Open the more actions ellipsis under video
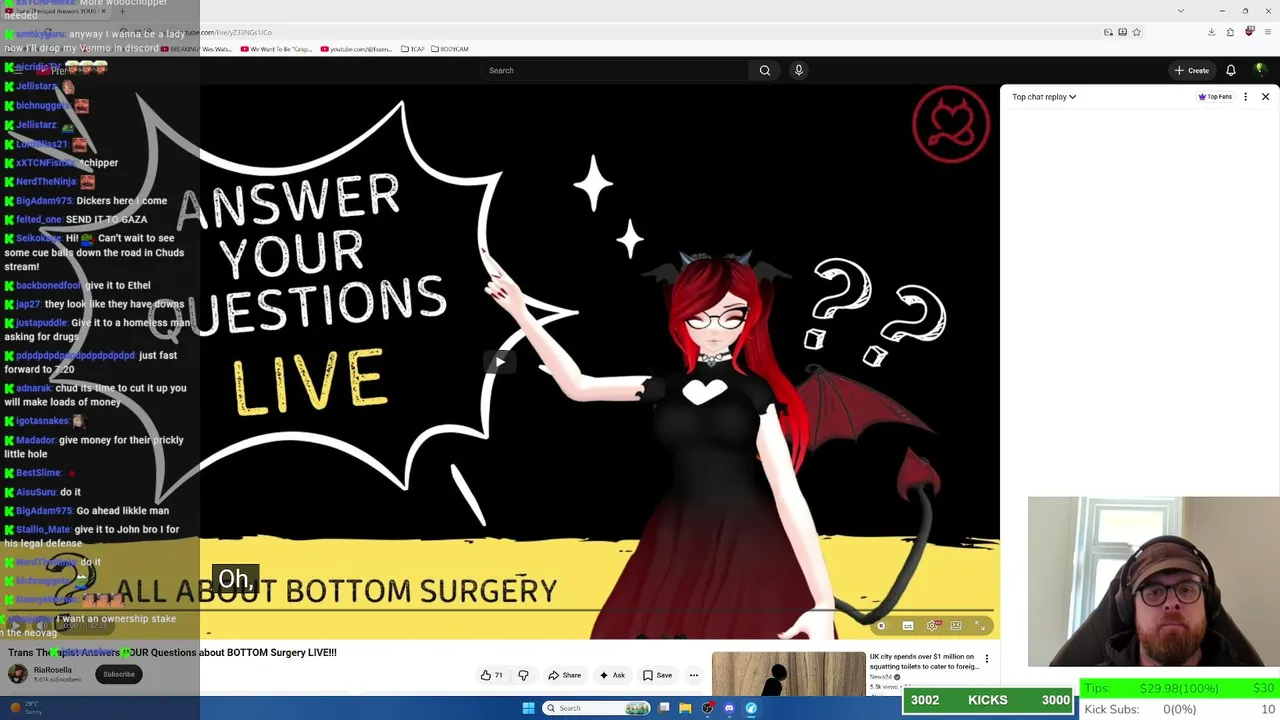 point(693,675)
